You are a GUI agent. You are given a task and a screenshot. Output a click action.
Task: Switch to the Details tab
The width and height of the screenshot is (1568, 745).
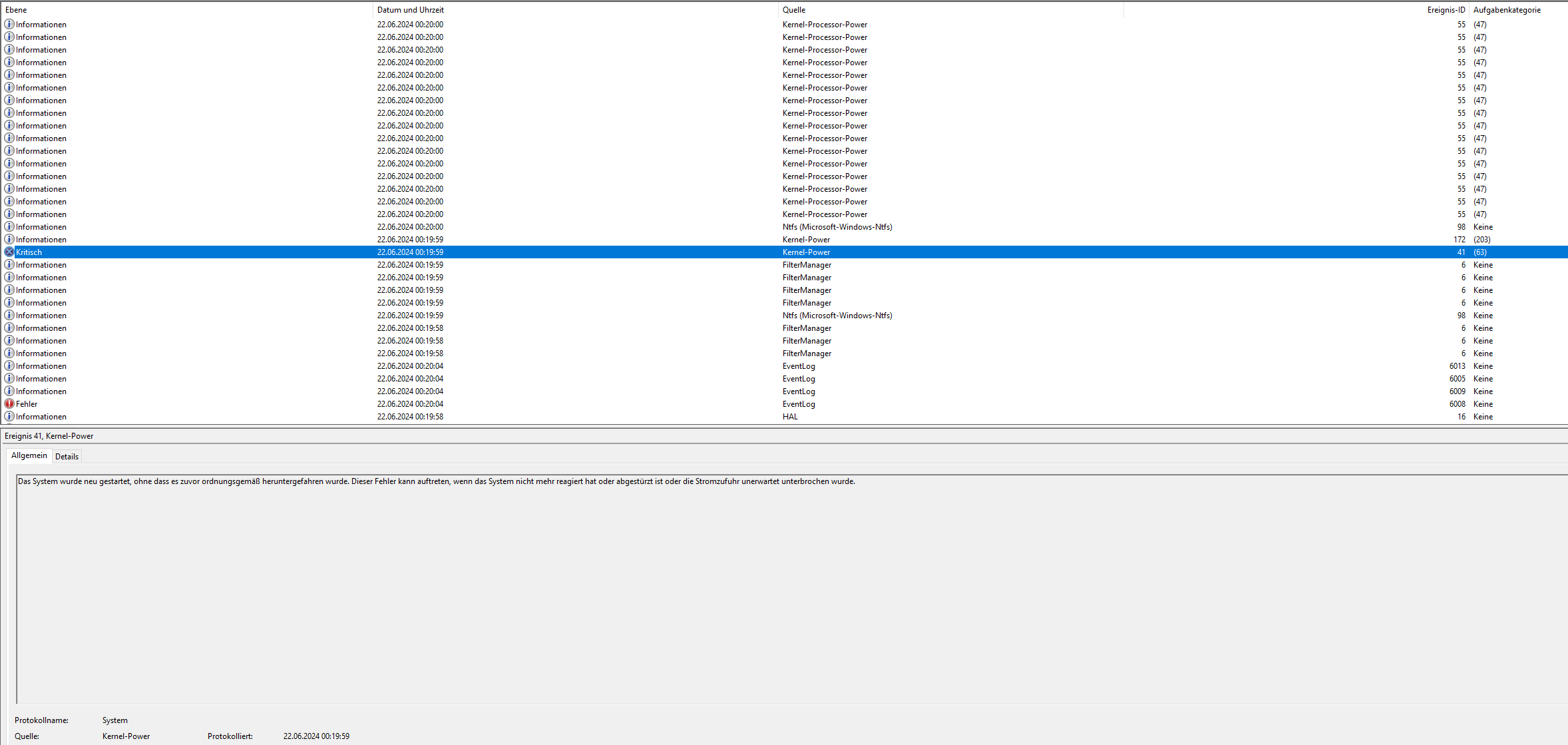(x=67, y=456)
